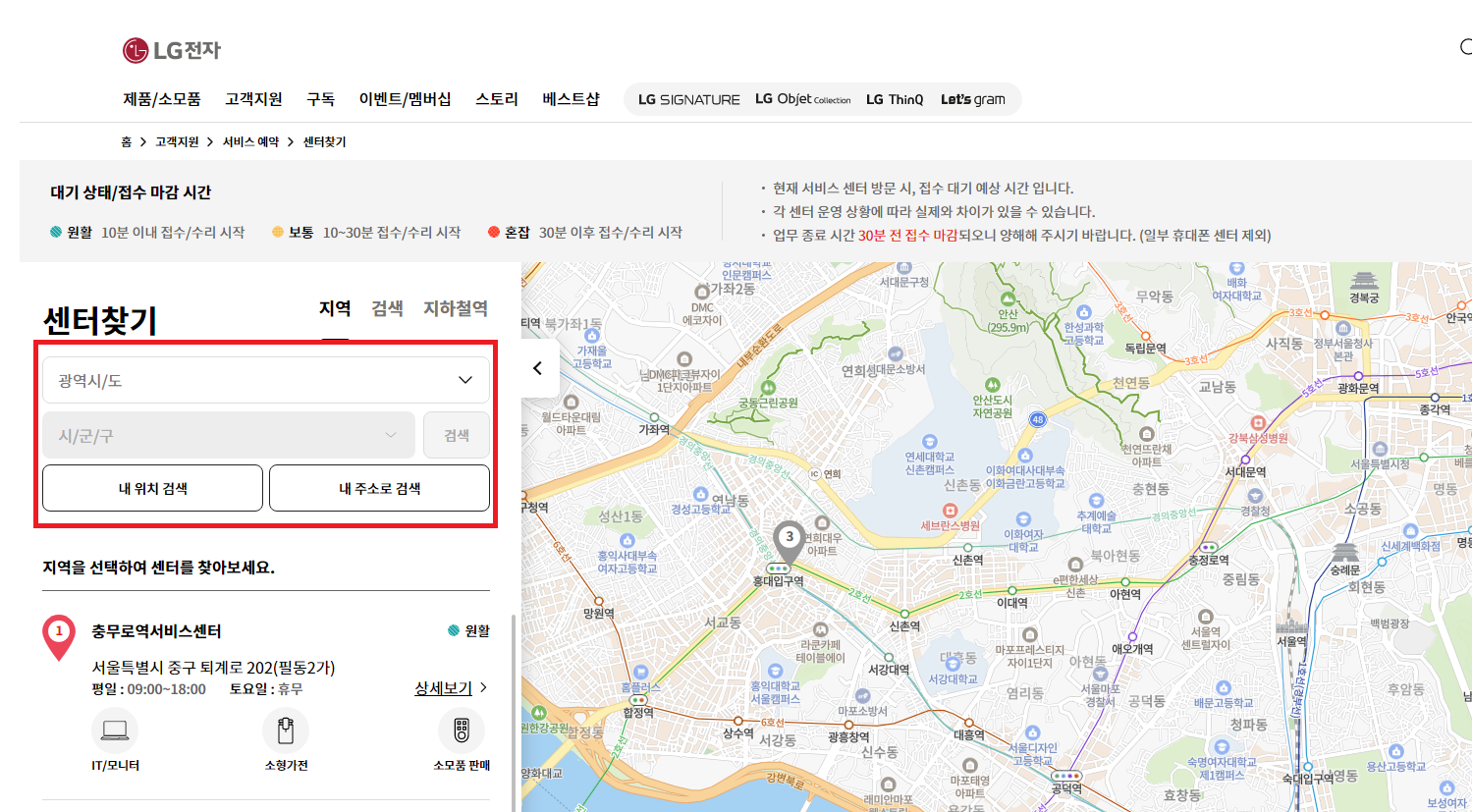1472x812 pixels.
Task: Click the search icon at top right
Action: coord(1466,47)
